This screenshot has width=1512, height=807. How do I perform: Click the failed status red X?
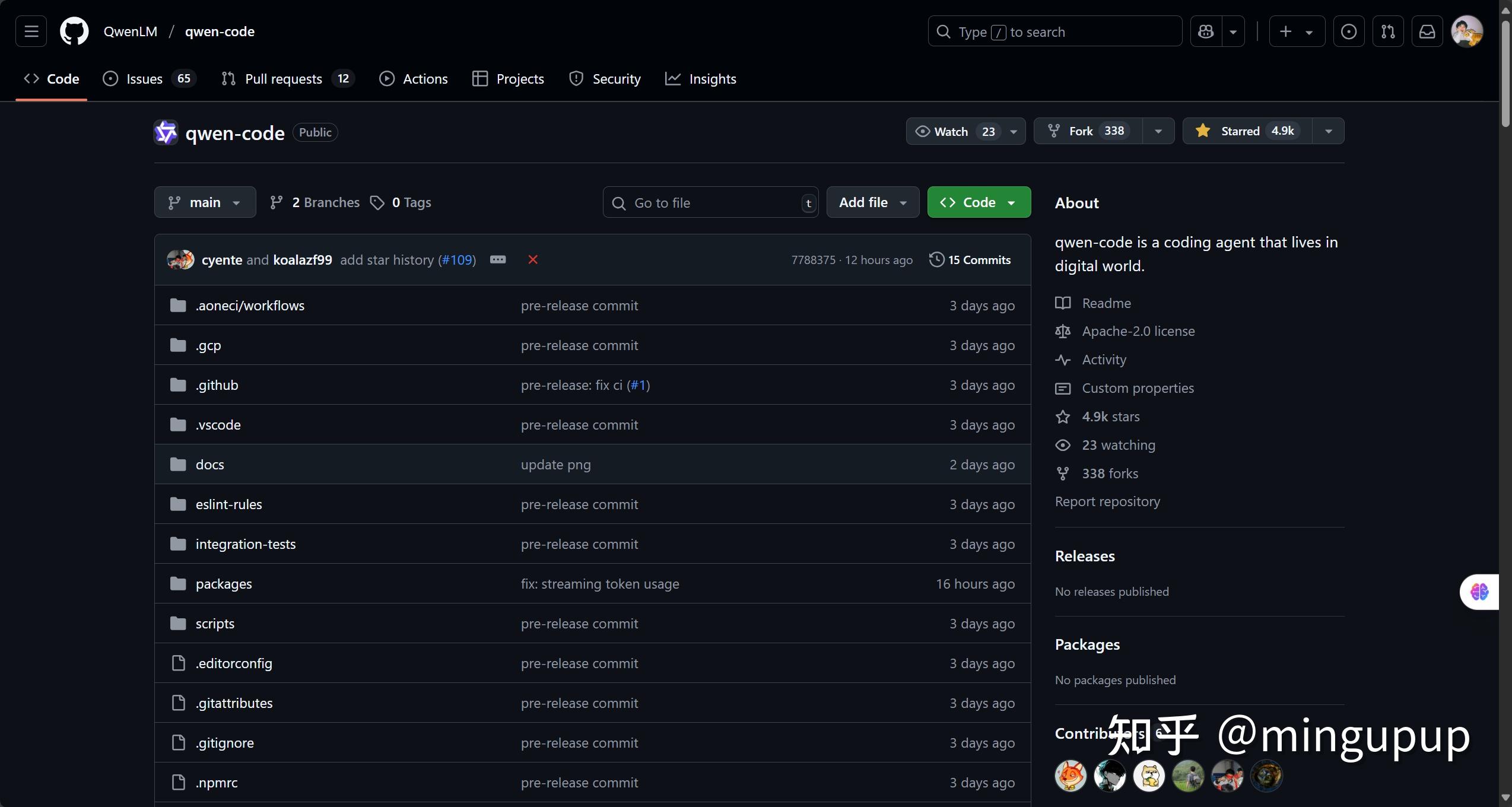[533, 260]
